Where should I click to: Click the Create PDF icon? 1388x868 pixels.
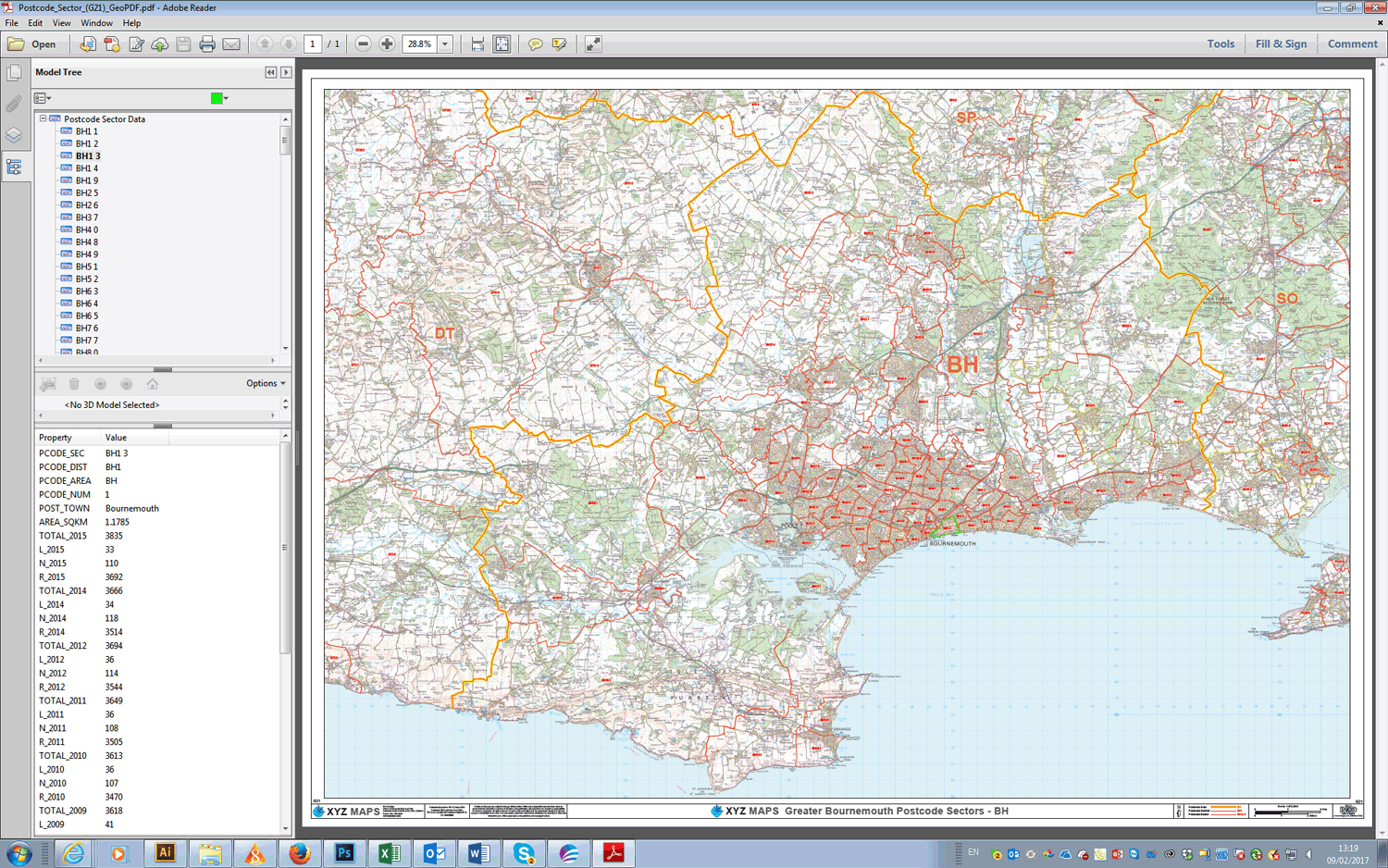coord(112,43)
